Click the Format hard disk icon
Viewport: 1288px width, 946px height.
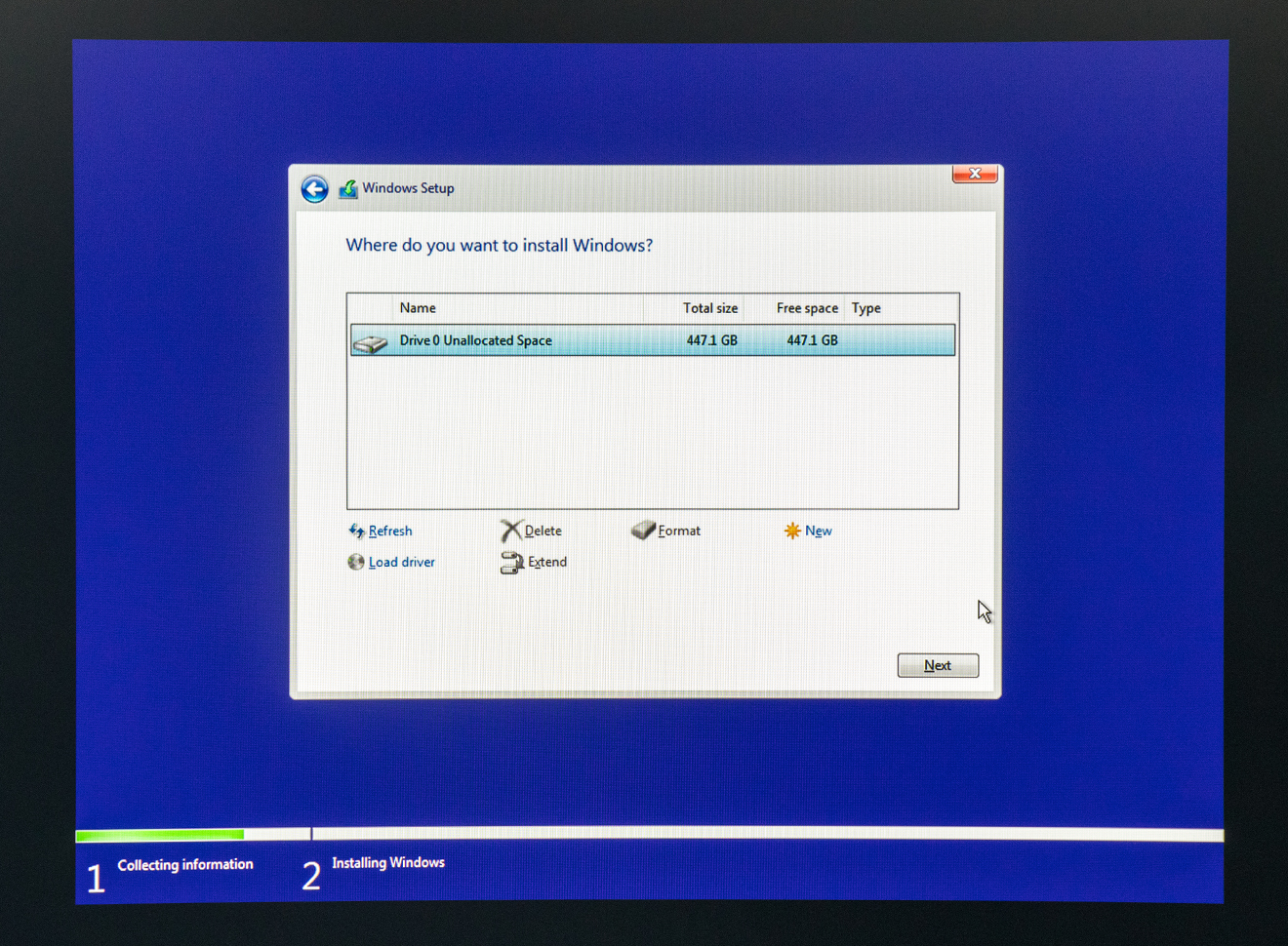click(643, 530)
